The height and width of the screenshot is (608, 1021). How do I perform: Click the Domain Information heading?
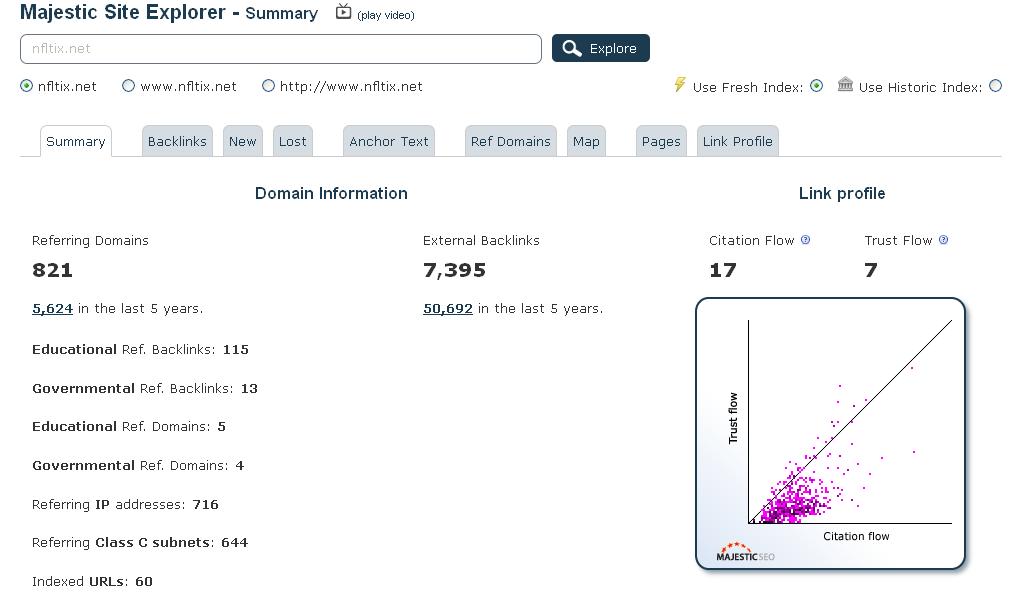tap(331, 193)
